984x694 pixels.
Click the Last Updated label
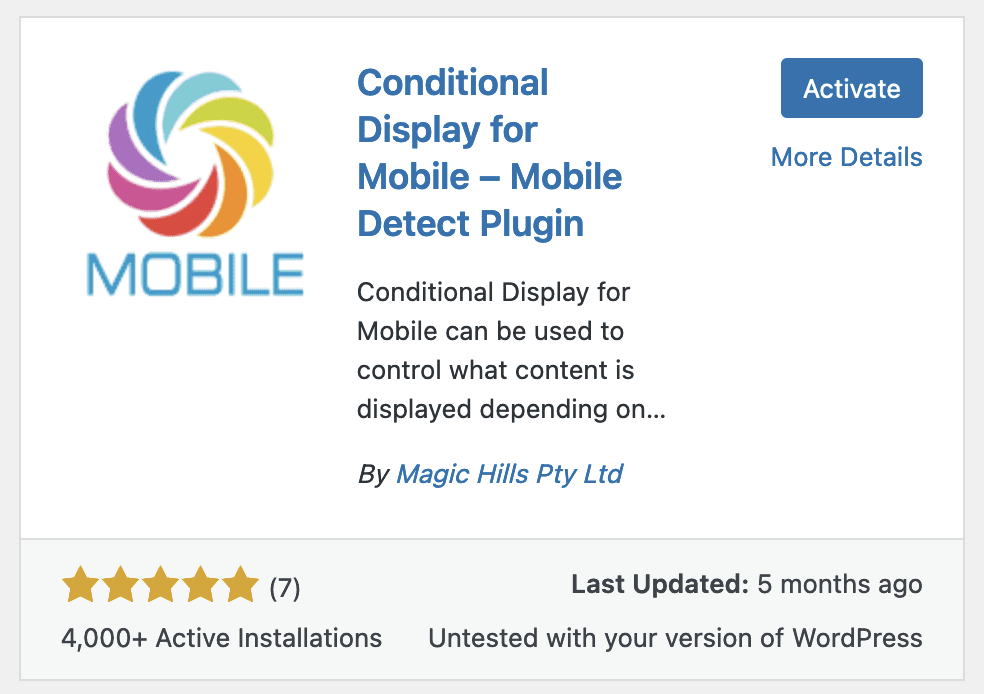(660, 584)
